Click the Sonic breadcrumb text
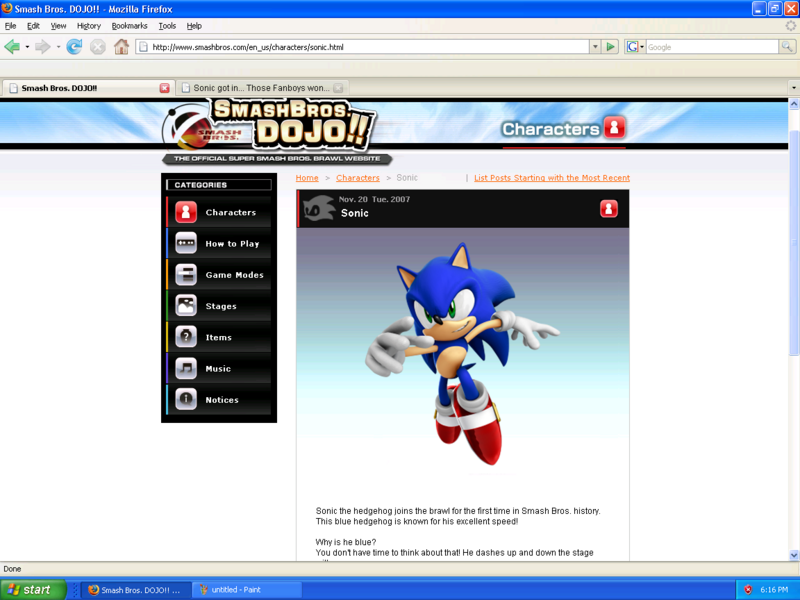Screen dimensions: 800x600 (407, 178)
